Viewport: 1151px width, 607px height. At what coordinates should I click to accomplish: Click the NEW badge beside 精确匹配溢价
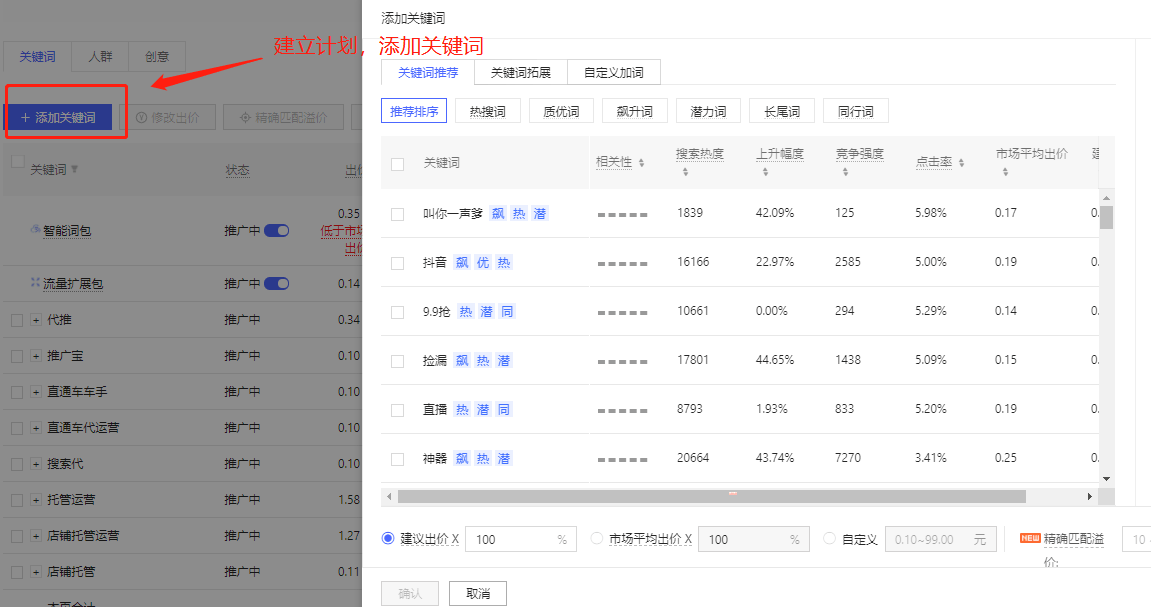click(x=1030, y=538)
